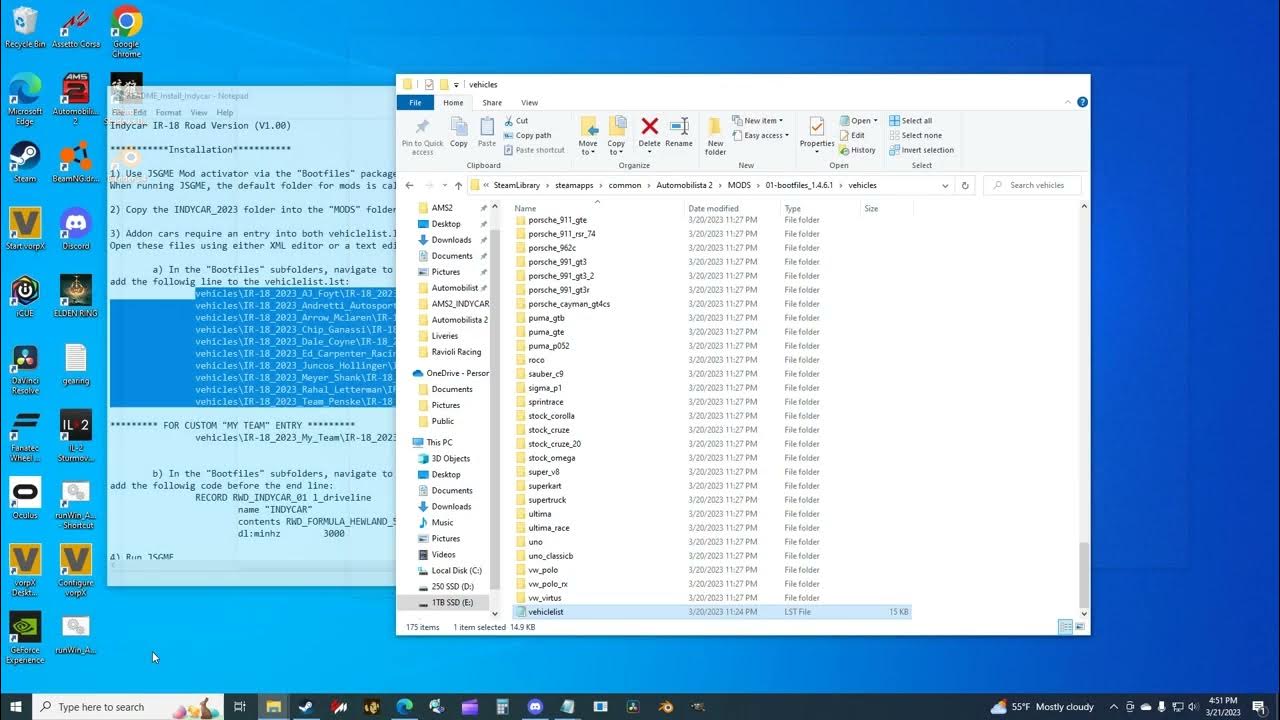
Task: Click Select none
Action: pyautogui.click(x=914, y=135)
